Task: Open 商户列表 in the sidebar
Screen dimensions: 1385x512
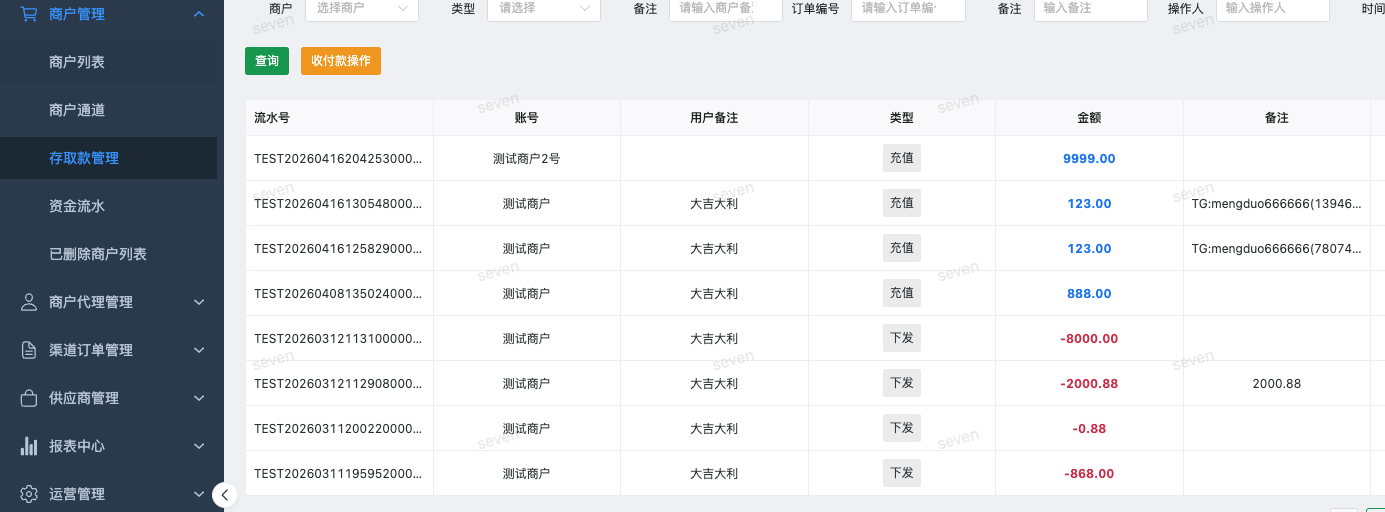Action: [x=77, y=62]
